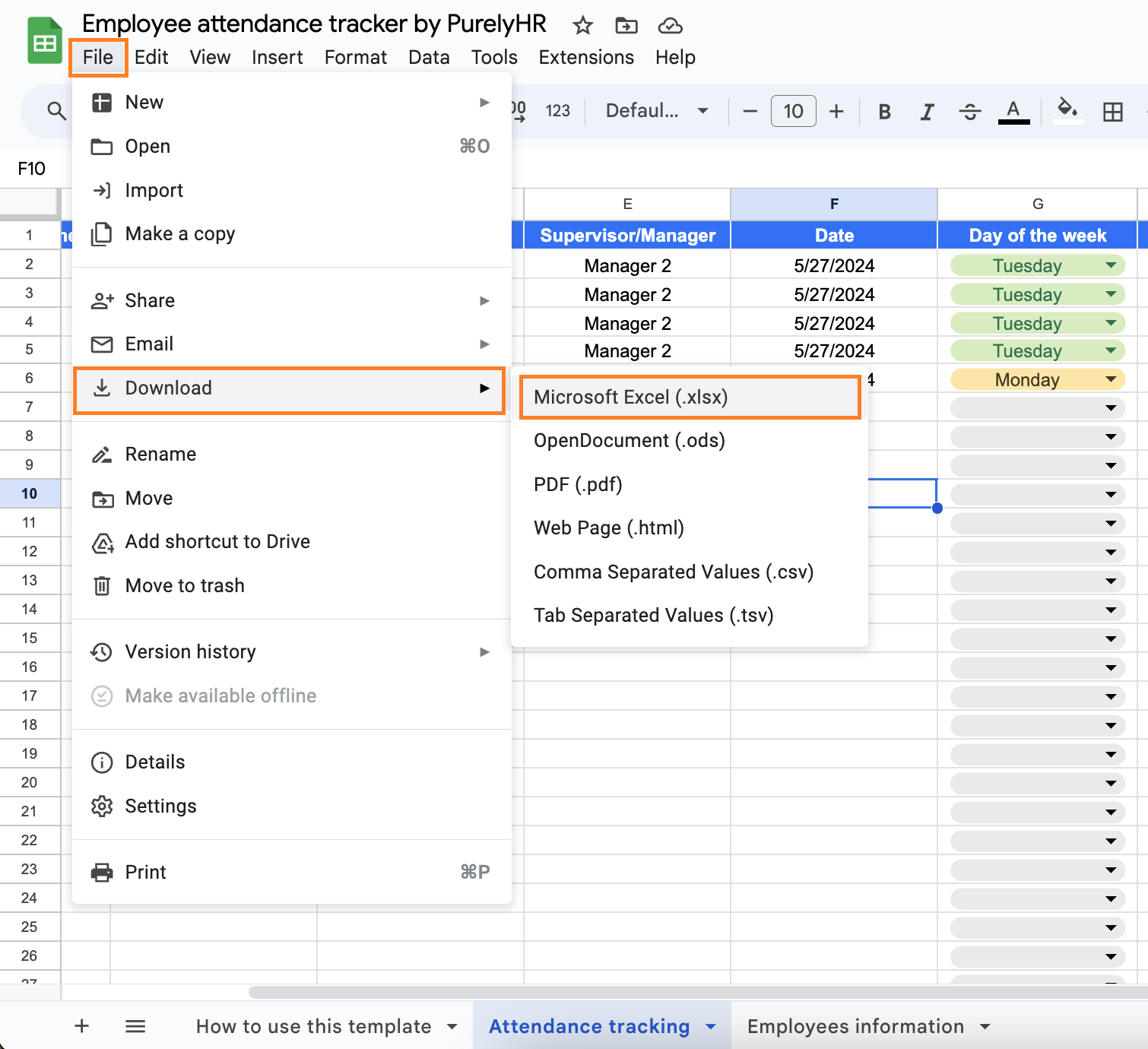Image resolution: width=1148 pixels, height=1049 pixels.
Task: Open Attendance tracking tab dropdown arrow
Action: pos(711,1026)
